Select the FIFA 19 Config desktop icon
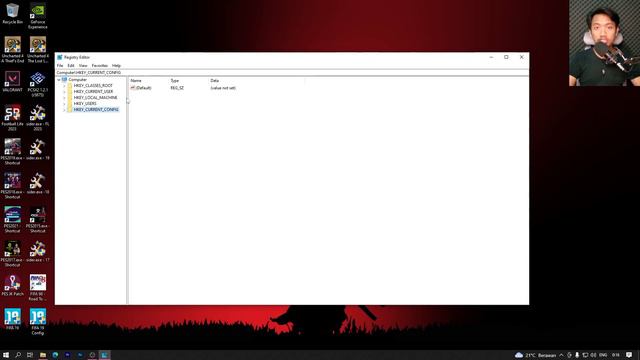 [38, 321]
